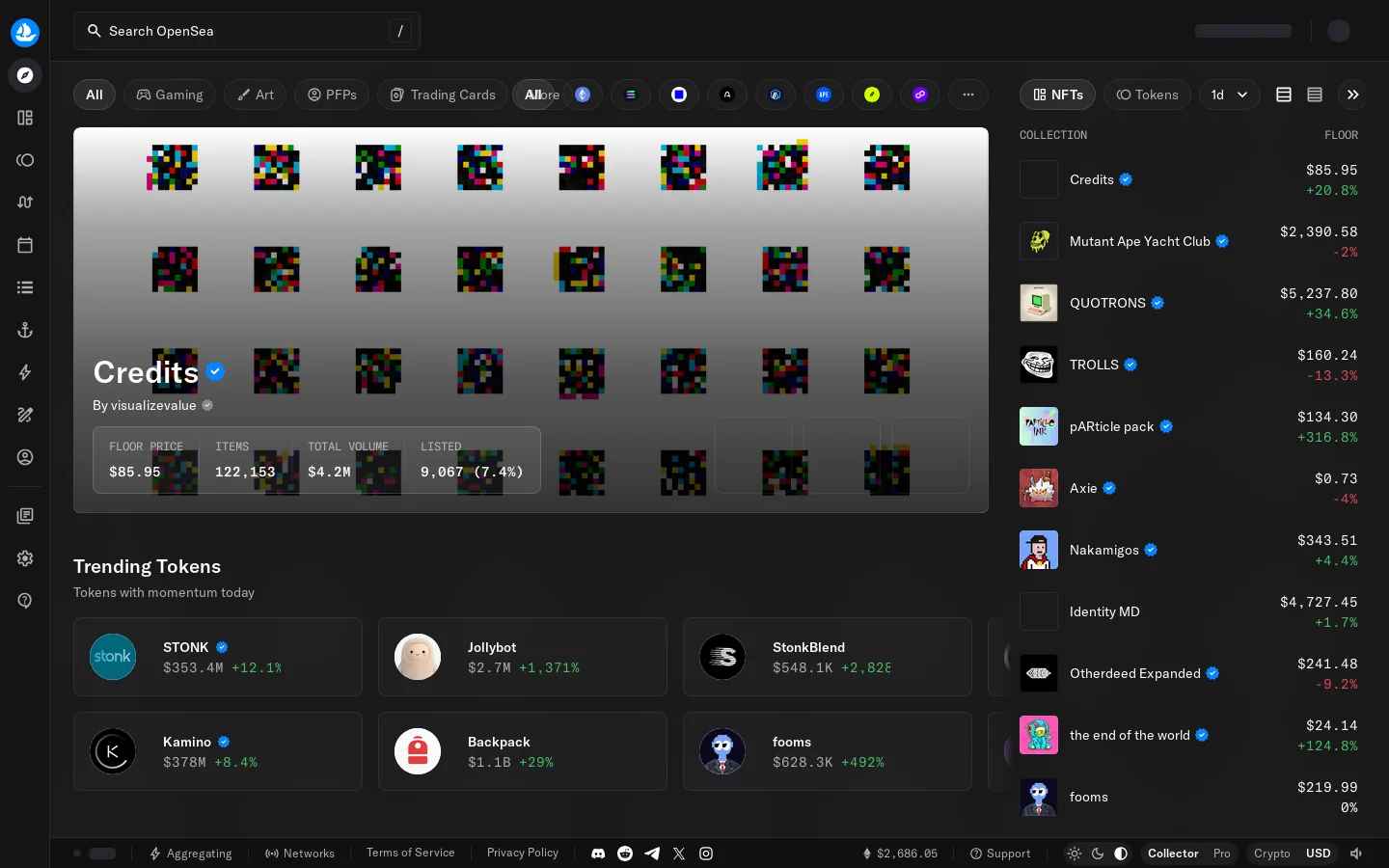Open the X (Twitter) link in footer
This screenshot has height=868, width=1389.
679,854
